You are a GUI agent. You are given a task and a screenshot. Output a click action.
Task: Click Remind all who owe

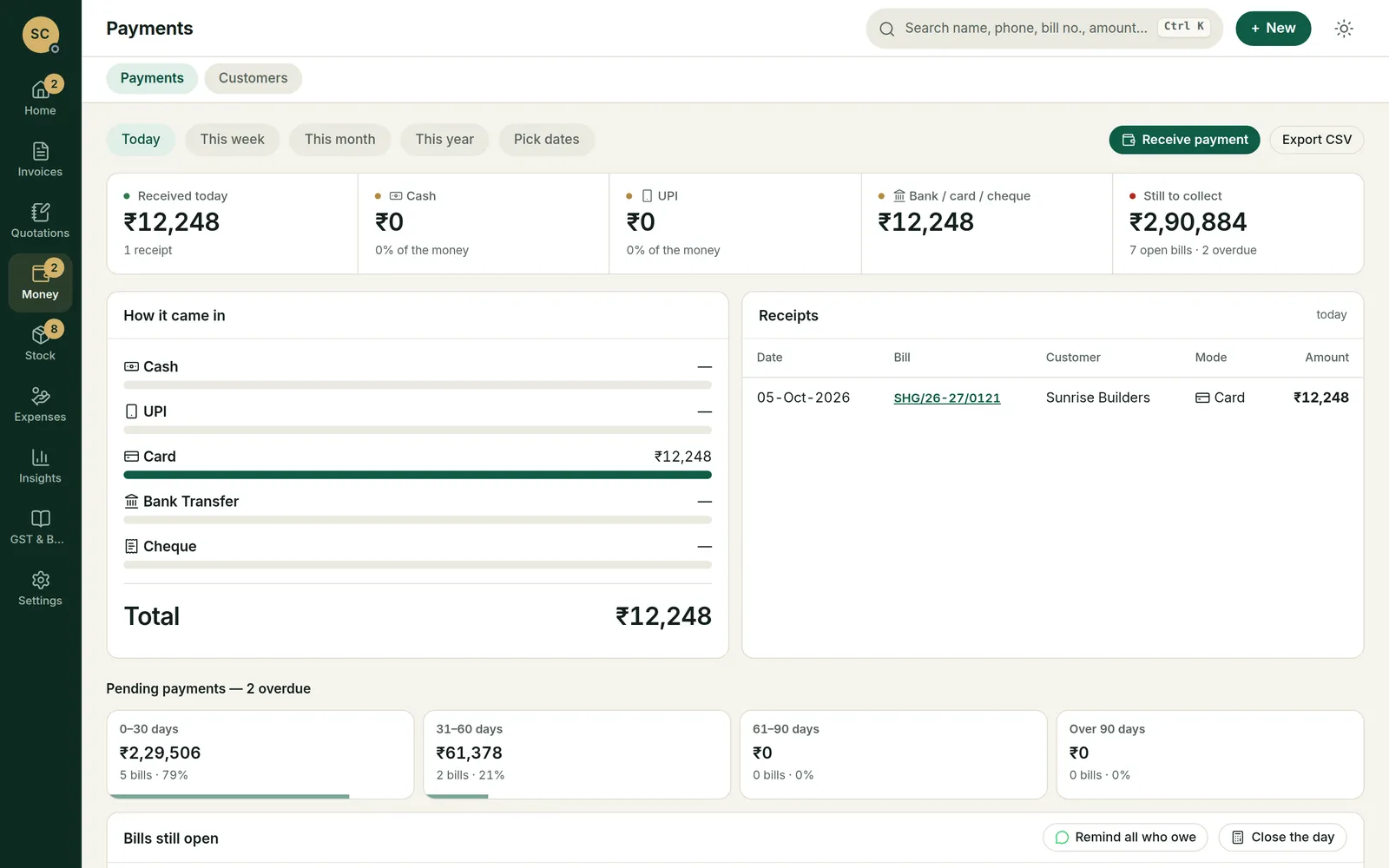tap(1125, 838)
